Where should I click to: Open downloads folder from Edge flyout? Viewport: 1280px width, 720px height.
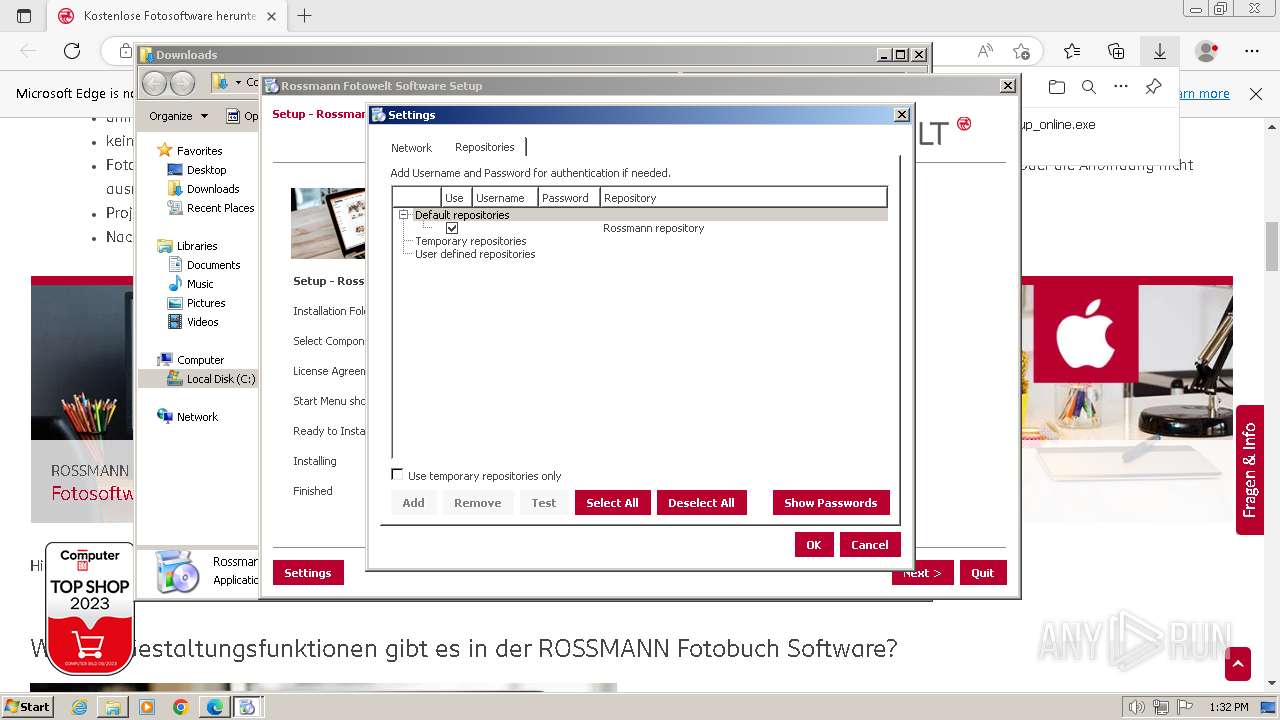(1057, 87)
